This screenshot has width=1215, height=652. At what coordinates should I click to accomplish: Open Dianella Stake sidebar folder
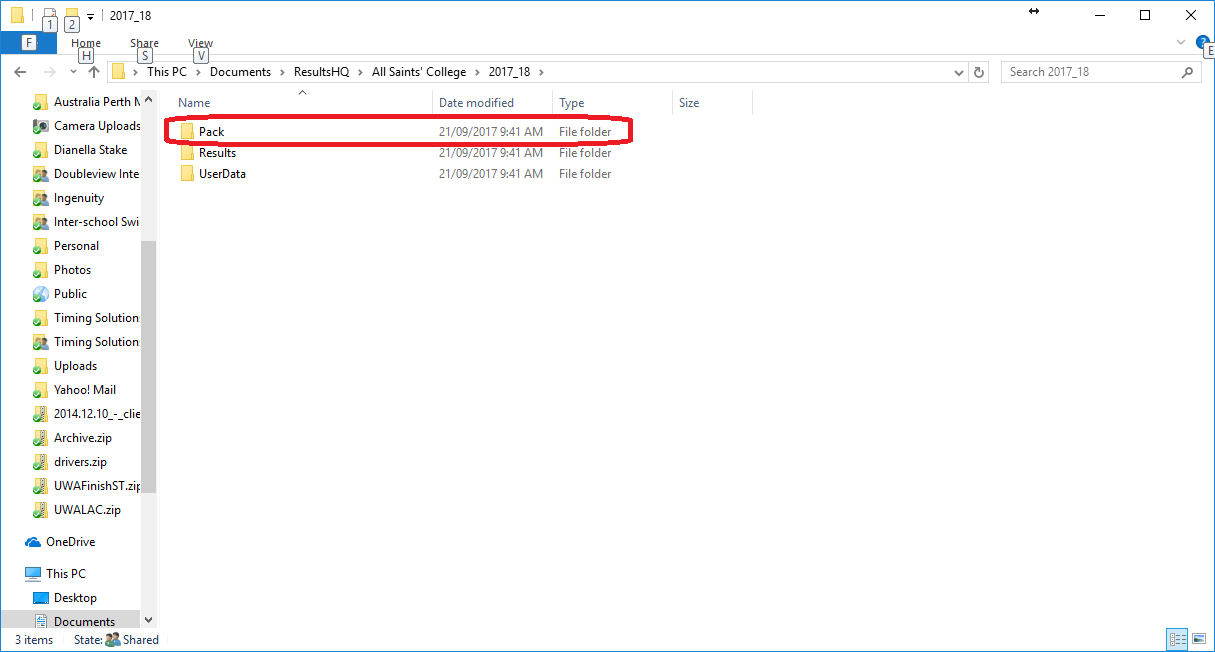click(x=80, y=150)
